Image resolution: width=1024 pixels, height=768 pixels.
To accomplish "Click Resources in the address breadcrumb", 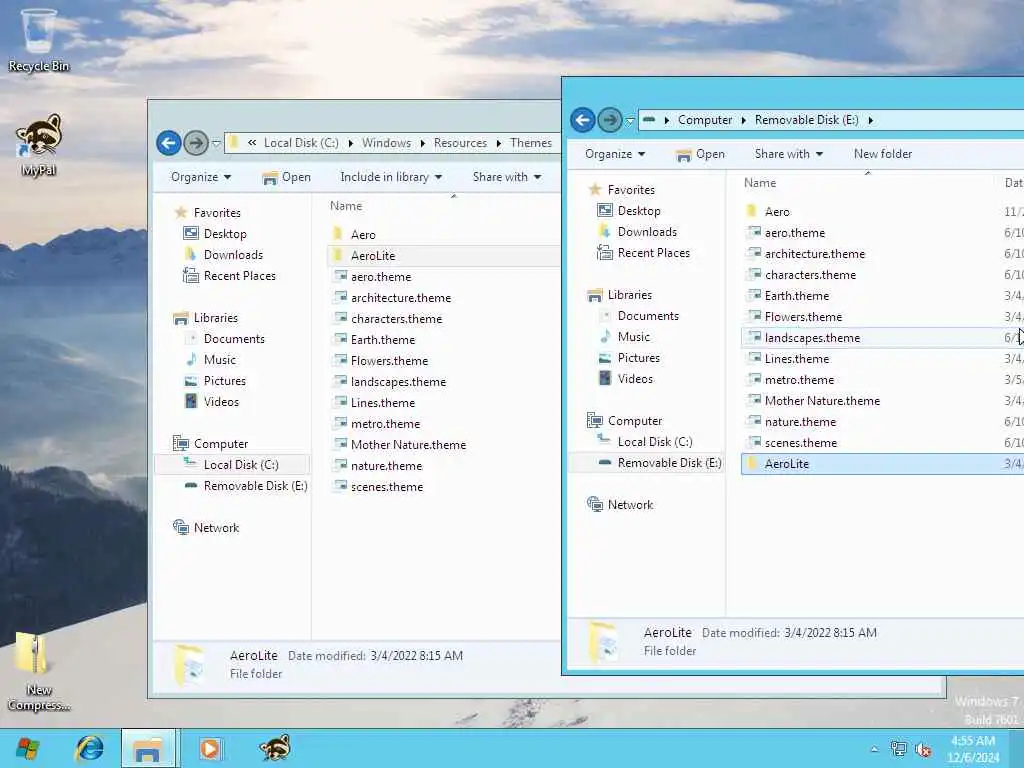I will [460, 143].
